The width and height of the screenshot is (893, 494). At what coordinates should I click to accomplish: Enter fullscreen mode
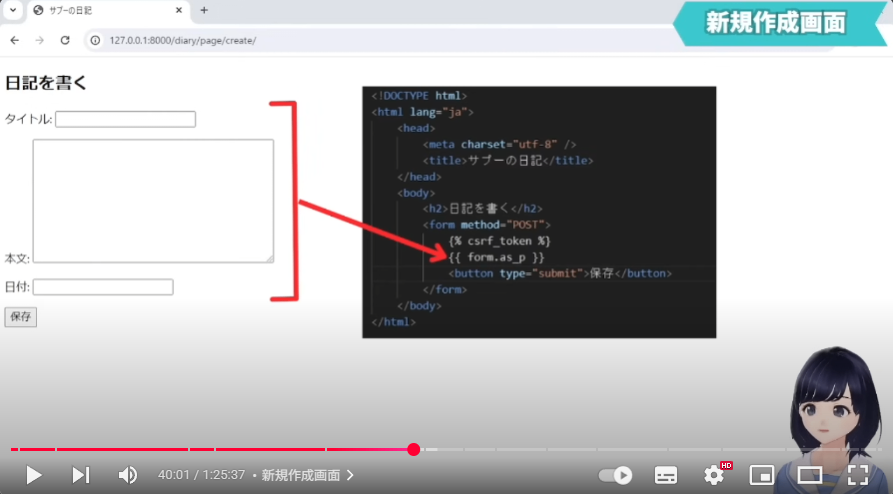[858, 475]
